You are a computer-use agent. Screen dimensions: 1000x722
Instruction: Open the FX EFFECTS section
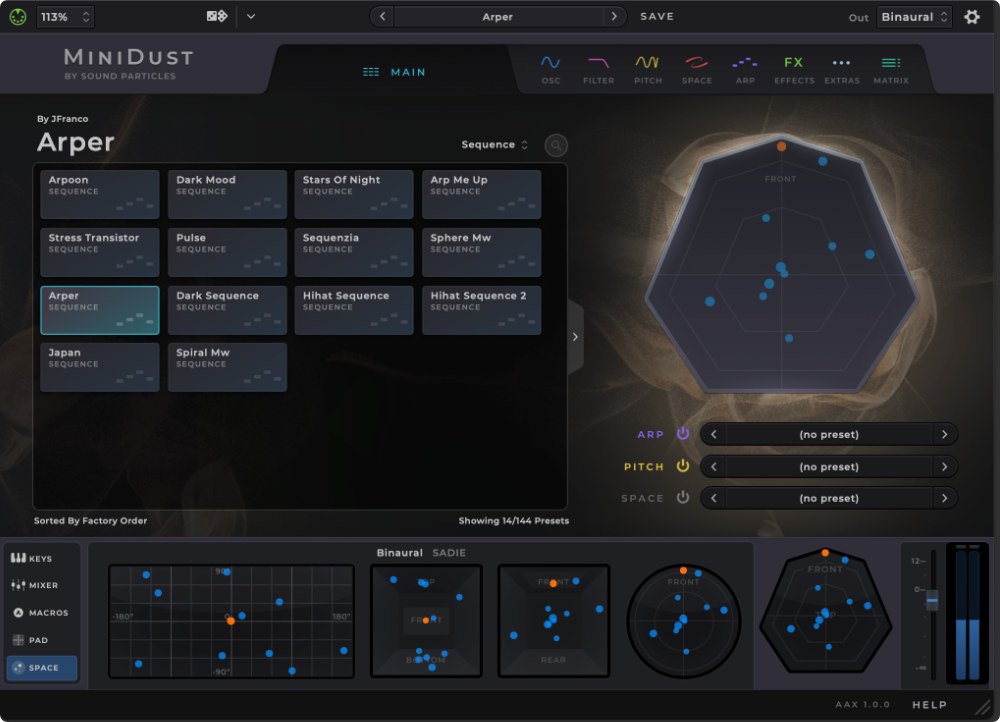[x=794, y=70]
